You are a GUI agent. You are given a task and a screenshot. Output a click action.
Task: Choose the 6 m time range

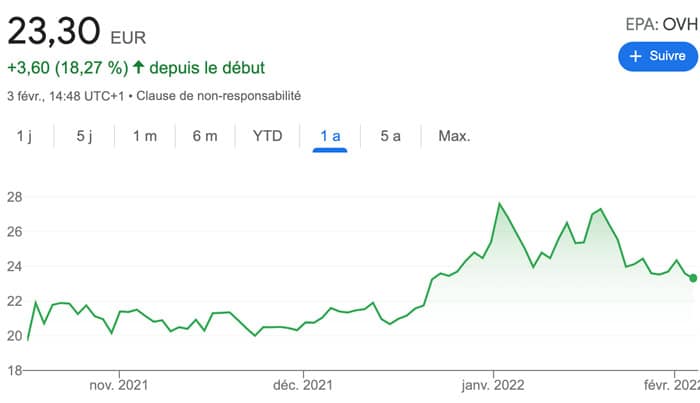[x=205, y=136]
